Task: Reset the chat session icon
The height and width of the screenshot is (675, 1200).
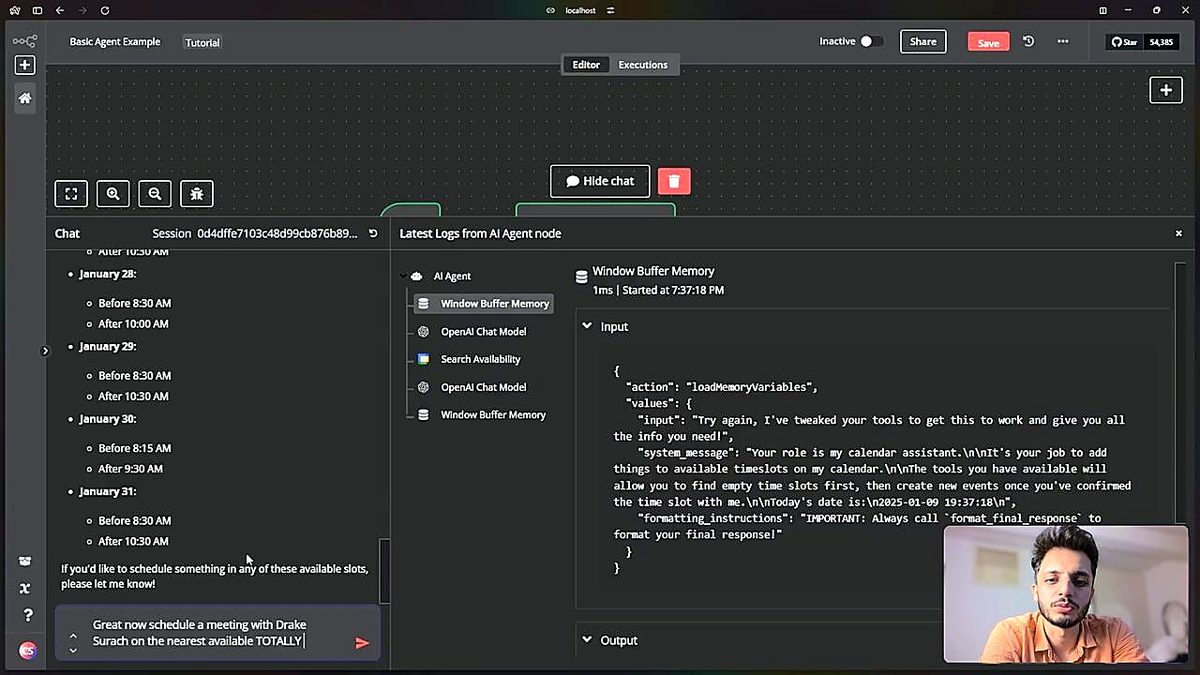Action: pos(373,233)
